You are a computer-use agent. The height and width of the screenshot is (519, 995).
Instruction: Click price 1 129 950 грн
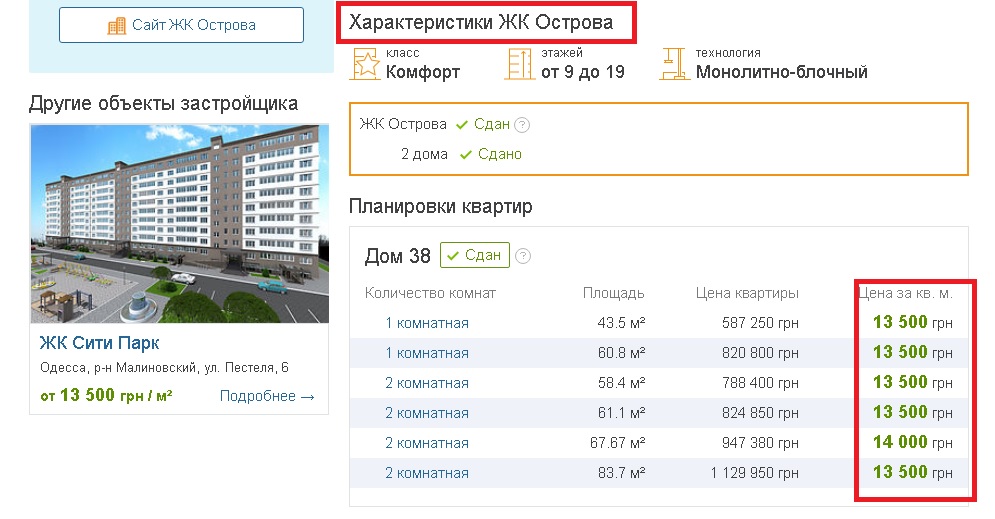(x=754, y=473)
